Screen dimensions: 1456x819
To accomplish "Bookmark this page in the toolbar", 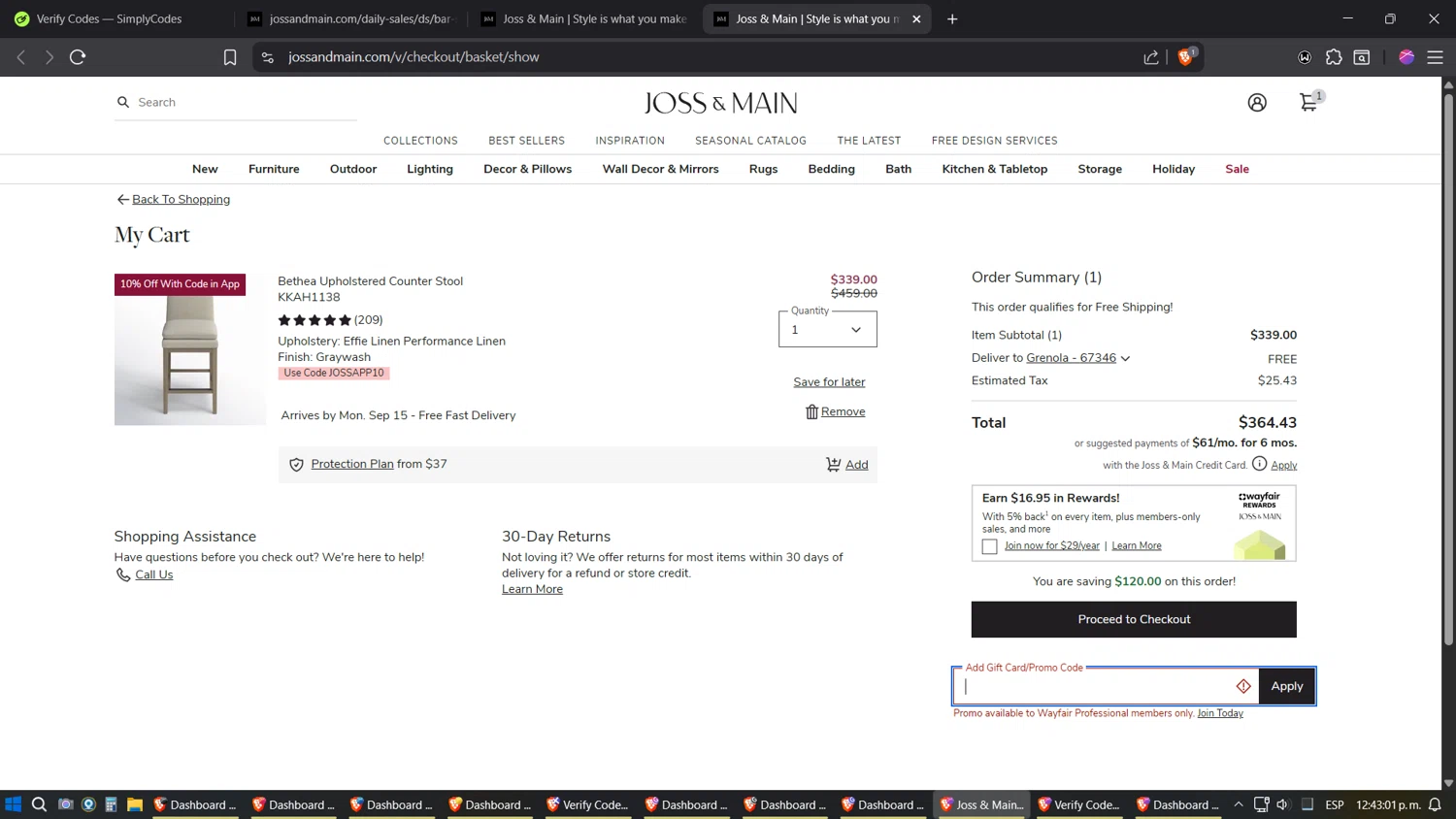I will pos(230,57).
